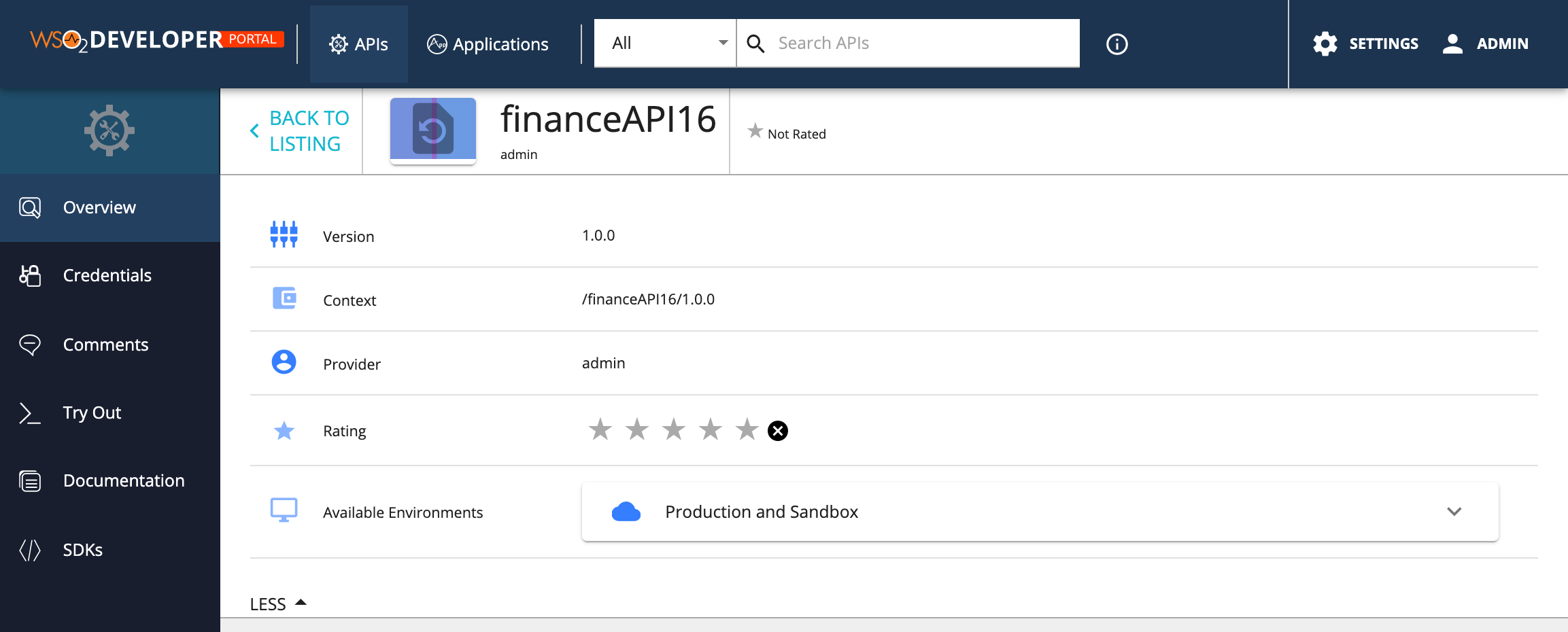
Task: Rate the API one star
Action: (600, 429)
